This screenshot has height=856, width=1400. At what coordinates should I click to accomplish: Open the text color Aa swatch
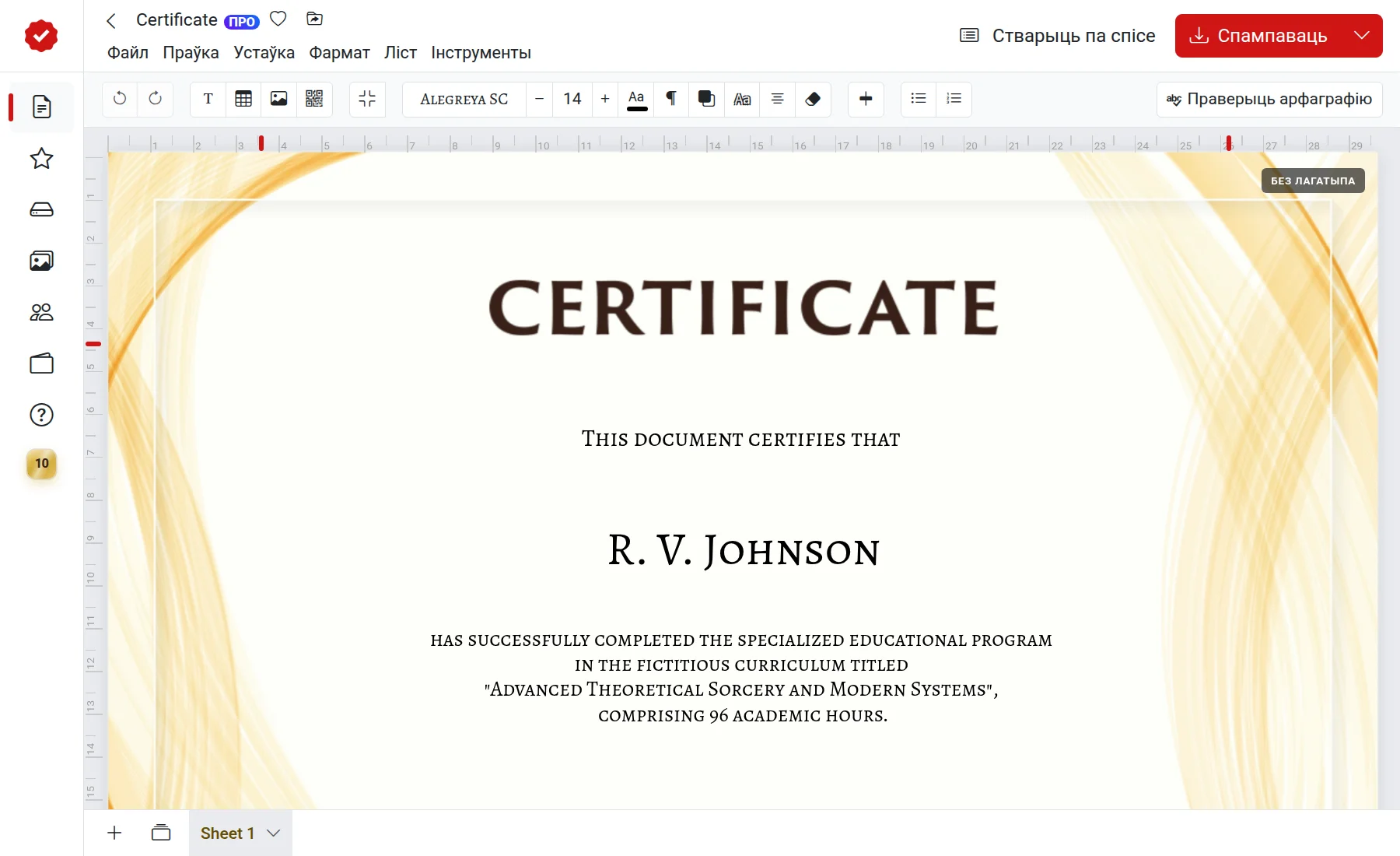[636, 99]
